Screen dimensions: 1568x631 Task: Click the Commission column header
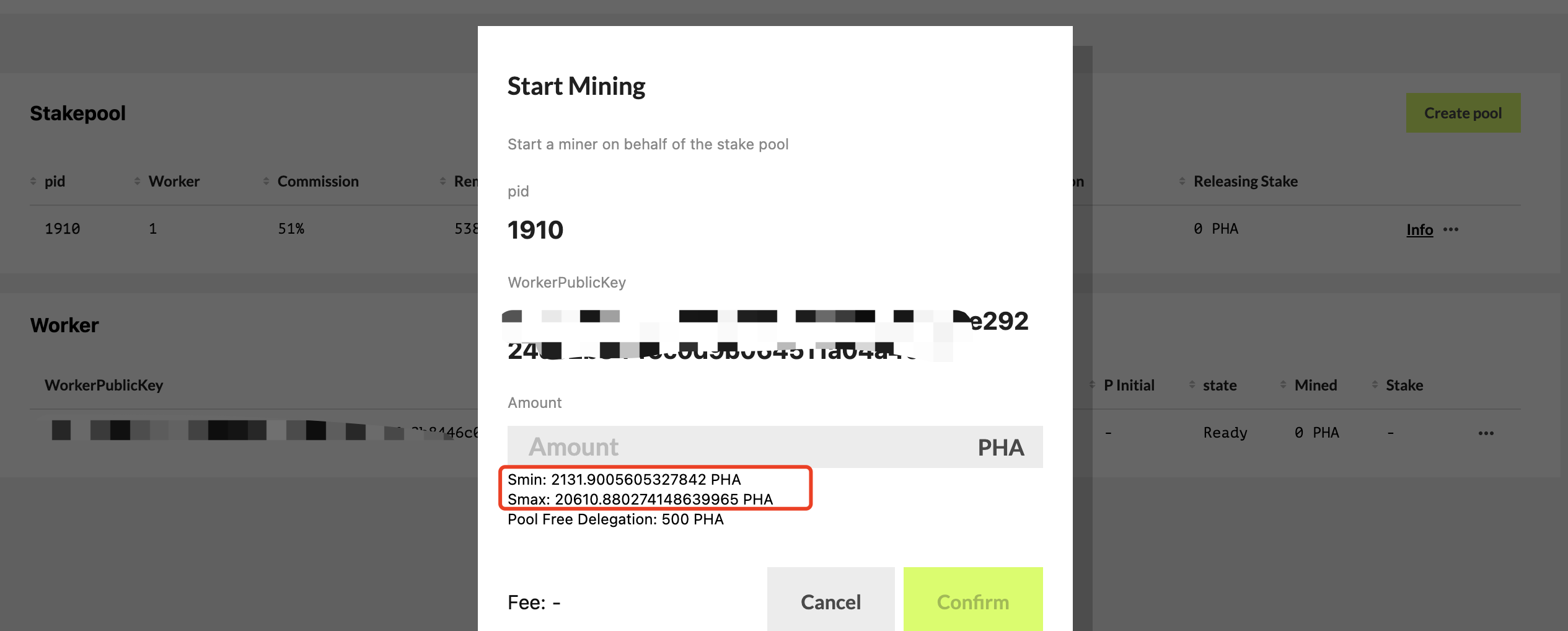click(318, 181)
